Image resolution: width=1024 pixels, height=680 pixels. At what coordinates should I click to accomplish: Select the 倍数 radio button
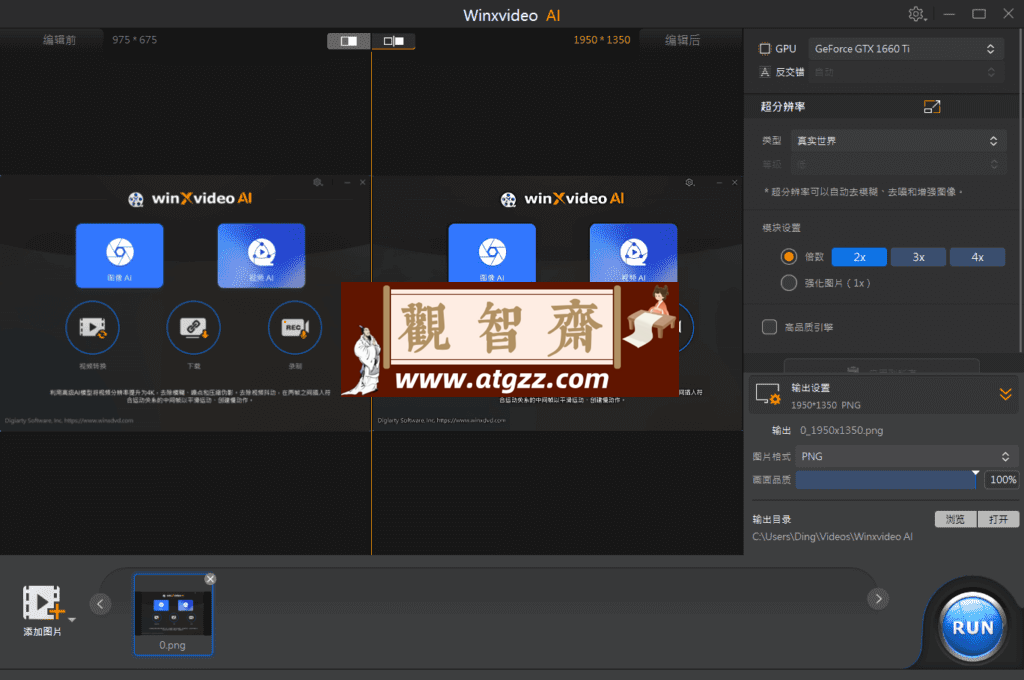tap(789, 257)
